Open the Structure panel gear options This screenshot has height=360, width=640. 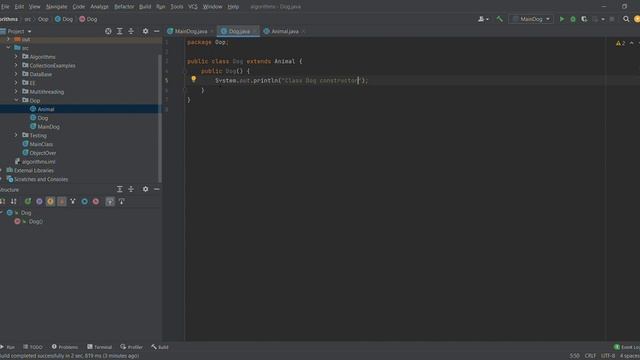[145, 189]
